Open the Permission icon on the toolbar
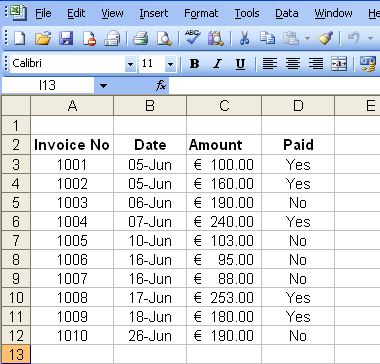 tap(89, 39)
